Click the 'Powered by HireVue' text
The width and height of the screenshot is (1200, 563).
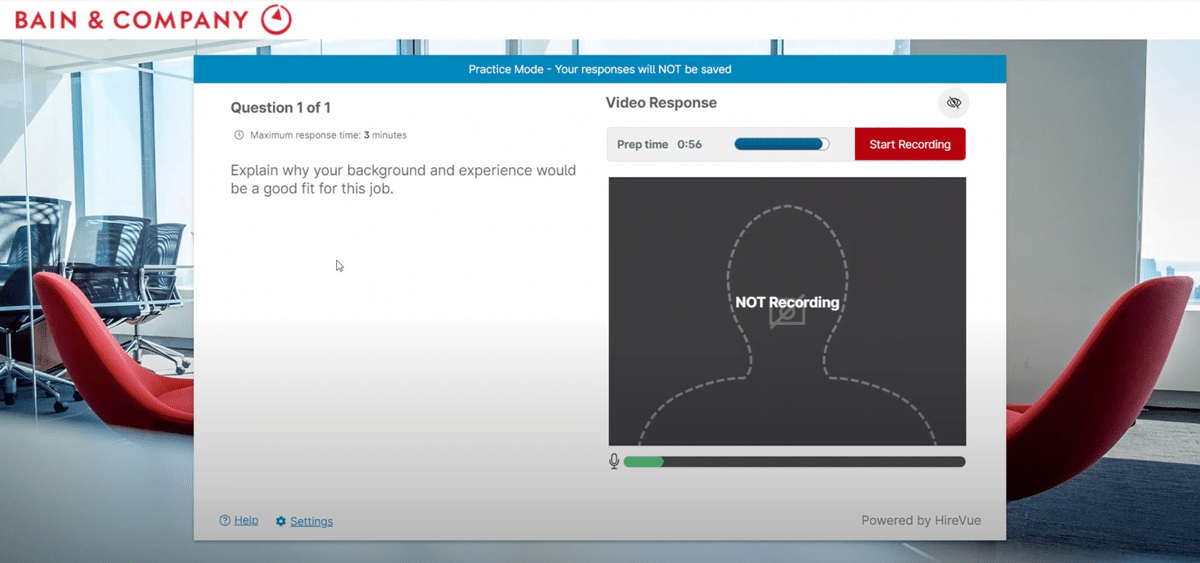pyautogui.click(x=919, y=520)
